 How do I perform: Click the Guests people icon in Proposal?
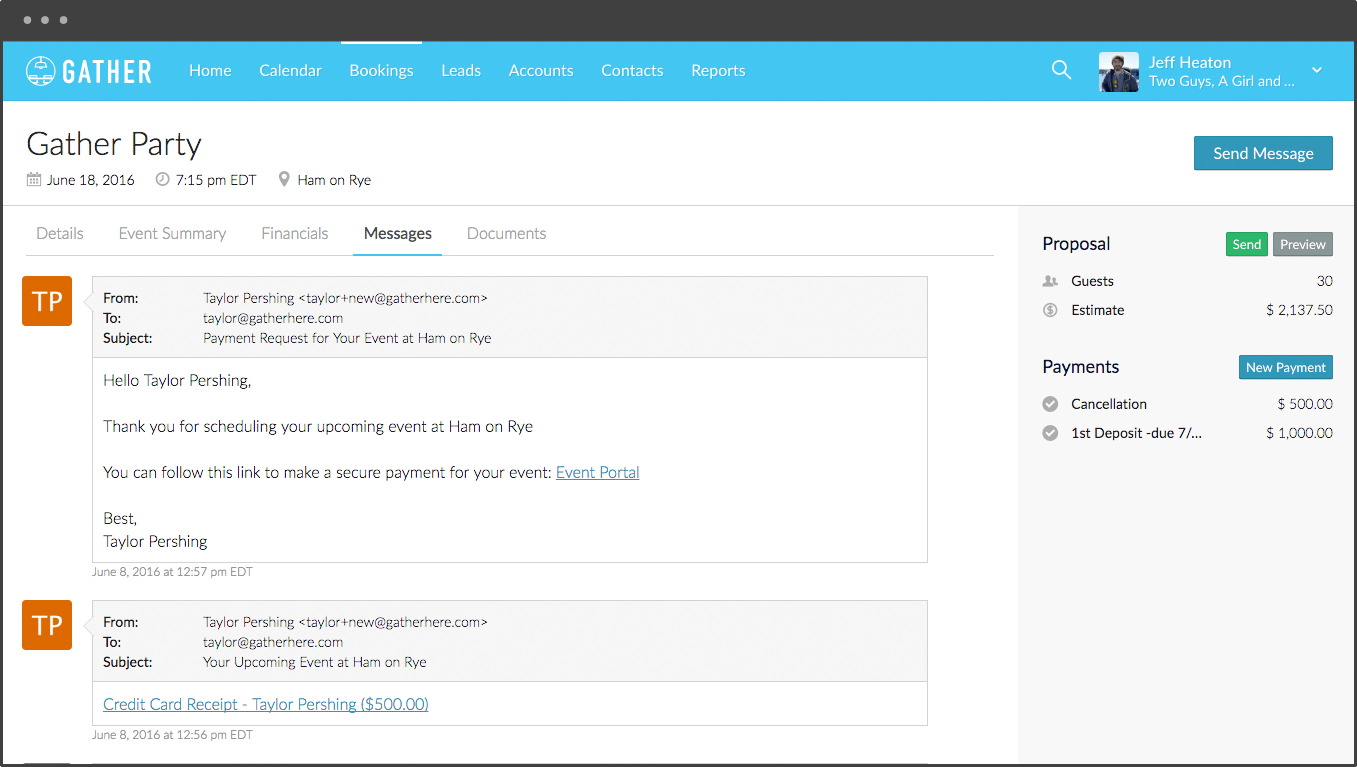click(x=1050, y=282)
